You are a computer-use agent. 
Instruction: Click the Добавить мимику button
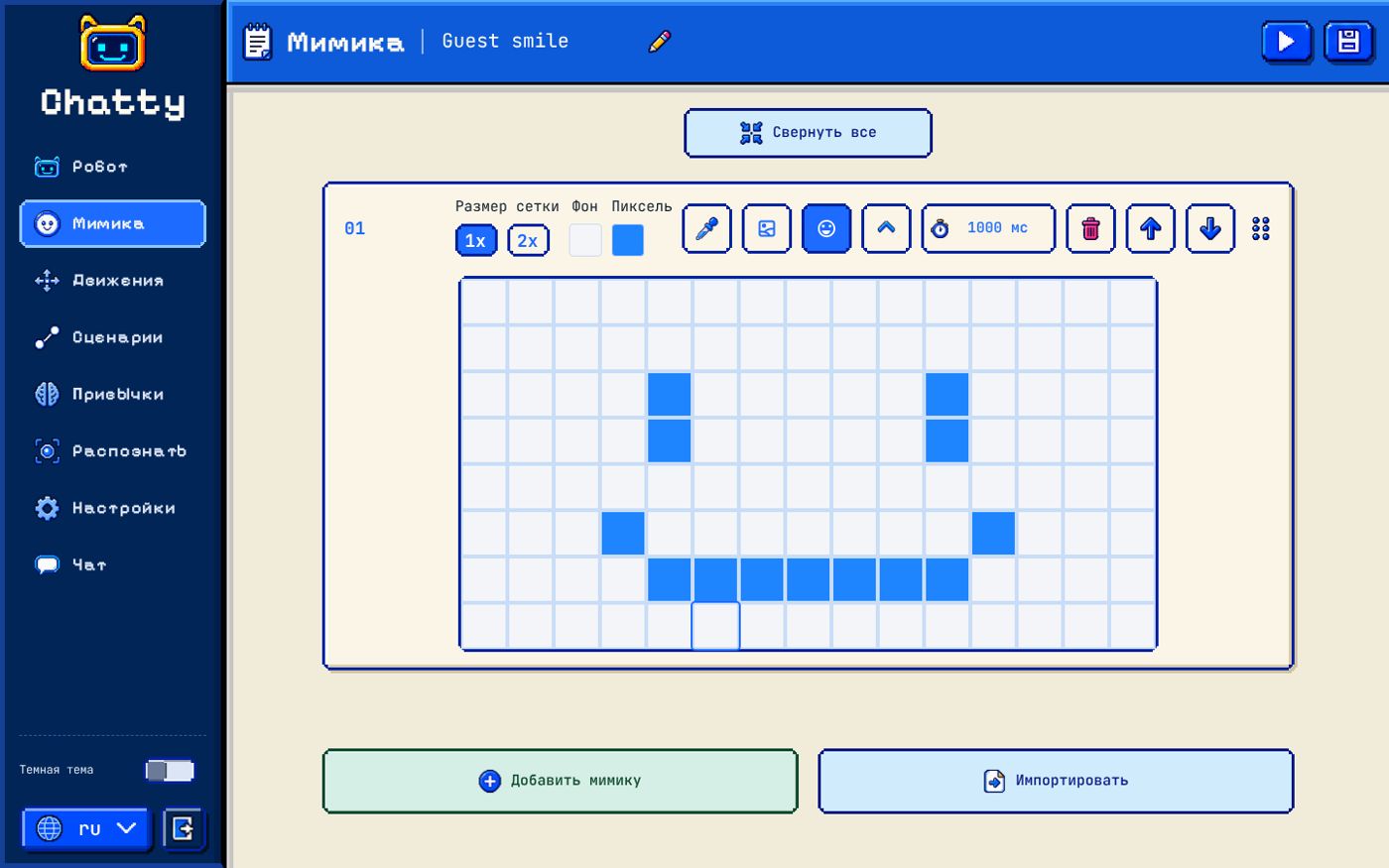coord(561,781)
